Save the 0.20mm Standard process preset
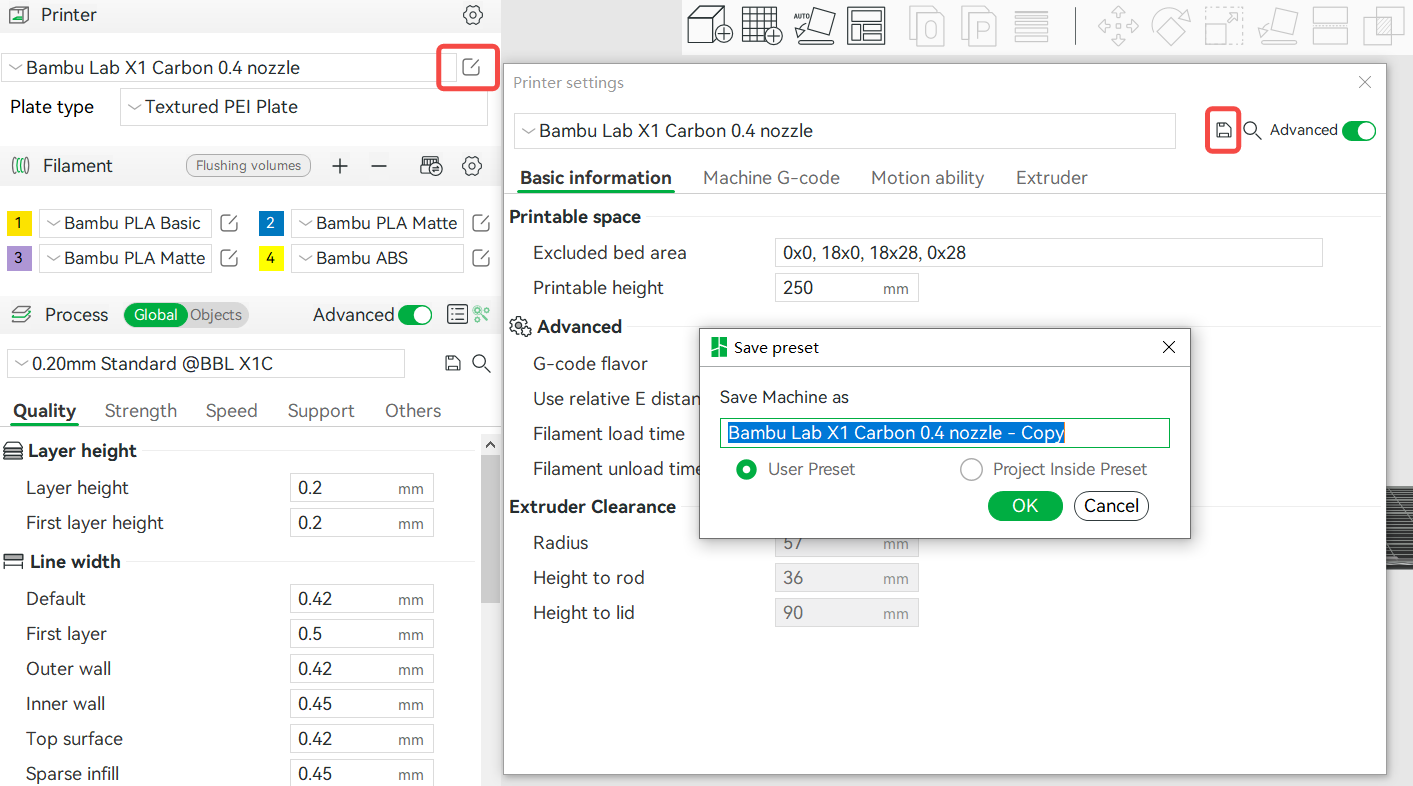This screenshot has height=786, width=1413. [x=452, y=363]
